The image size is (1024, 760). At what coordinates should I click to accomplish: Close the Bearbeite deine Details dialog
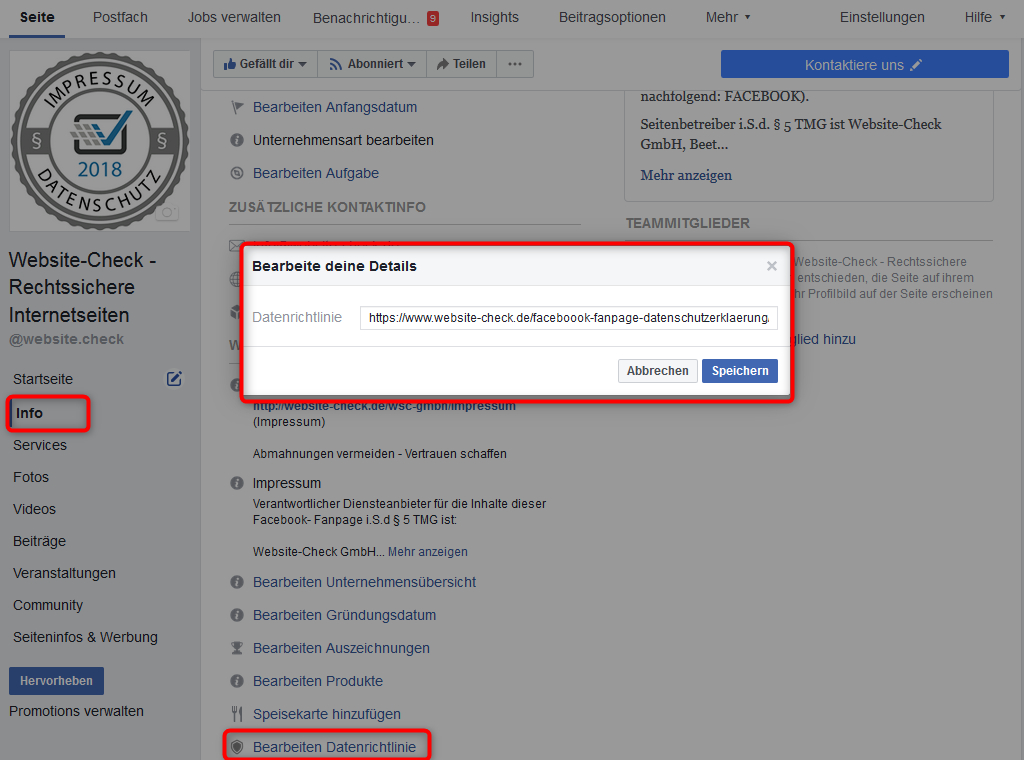[x=771, y=266]
